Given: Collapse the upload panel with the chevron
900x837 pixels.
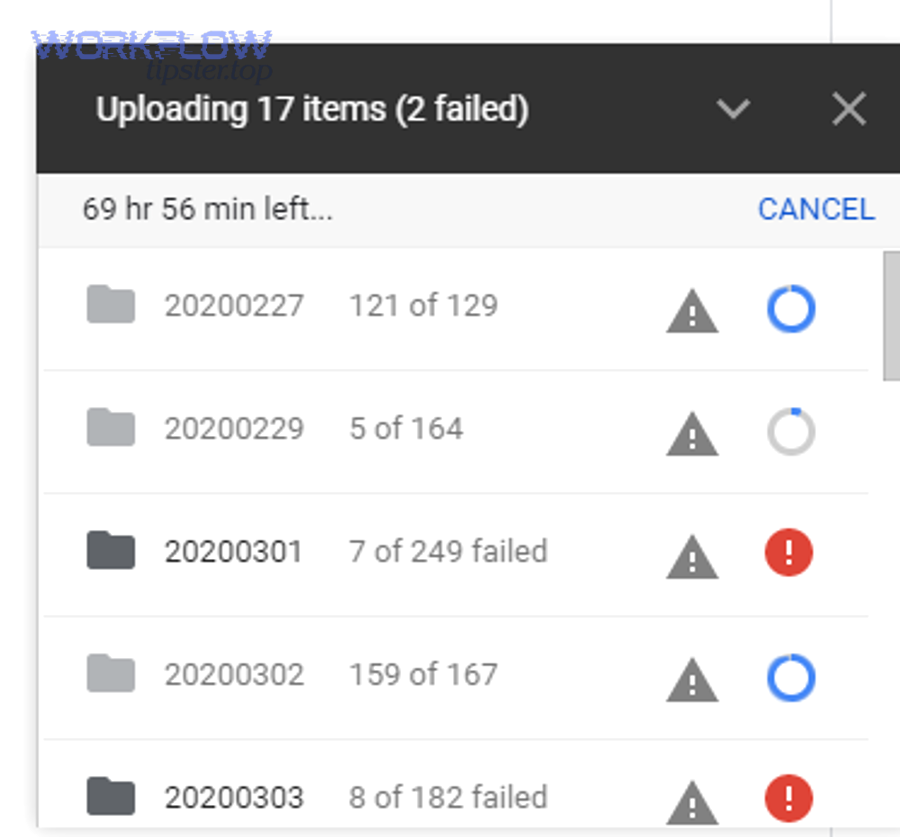Looking at the screenshot, I should (x=733, y=110).
